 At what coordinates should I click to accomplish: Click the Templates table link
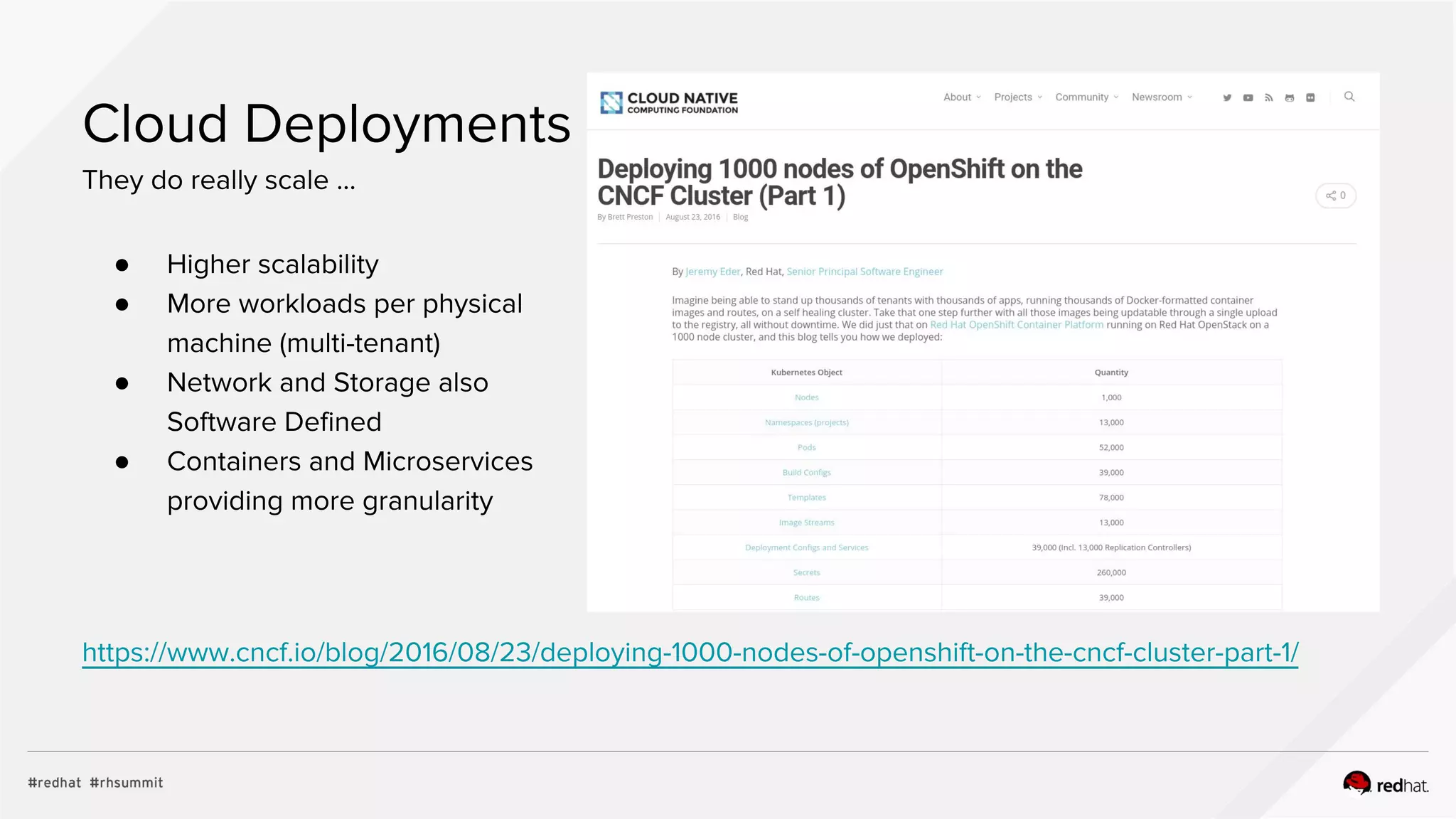(806, 497)
